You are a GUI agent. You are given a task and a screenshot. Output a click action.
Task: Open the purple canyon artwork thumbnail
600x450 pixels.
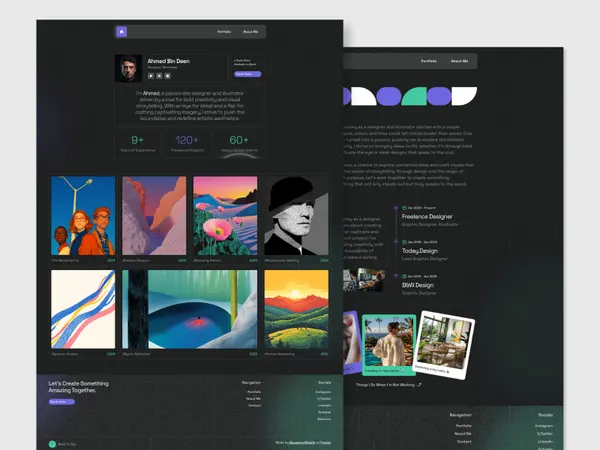pyautogui.click(x=154, y=216)
